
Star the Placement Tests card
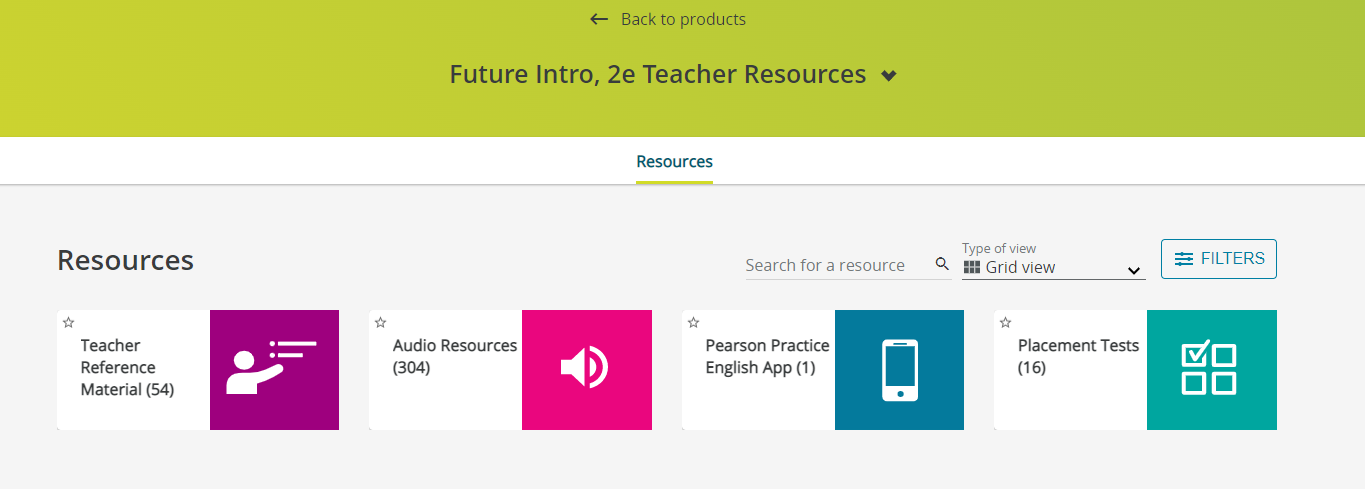click(x=1005, y=322)
